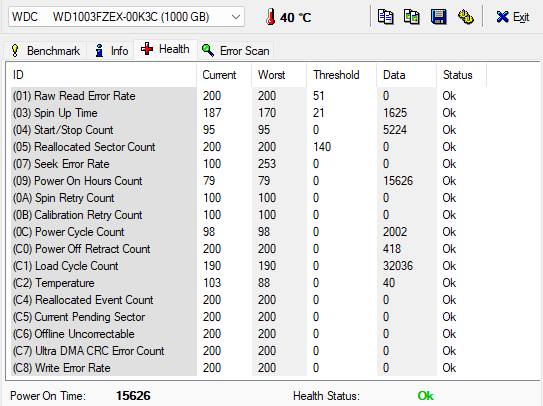Select the Current Pending Sector row

[x=249, y=317]
